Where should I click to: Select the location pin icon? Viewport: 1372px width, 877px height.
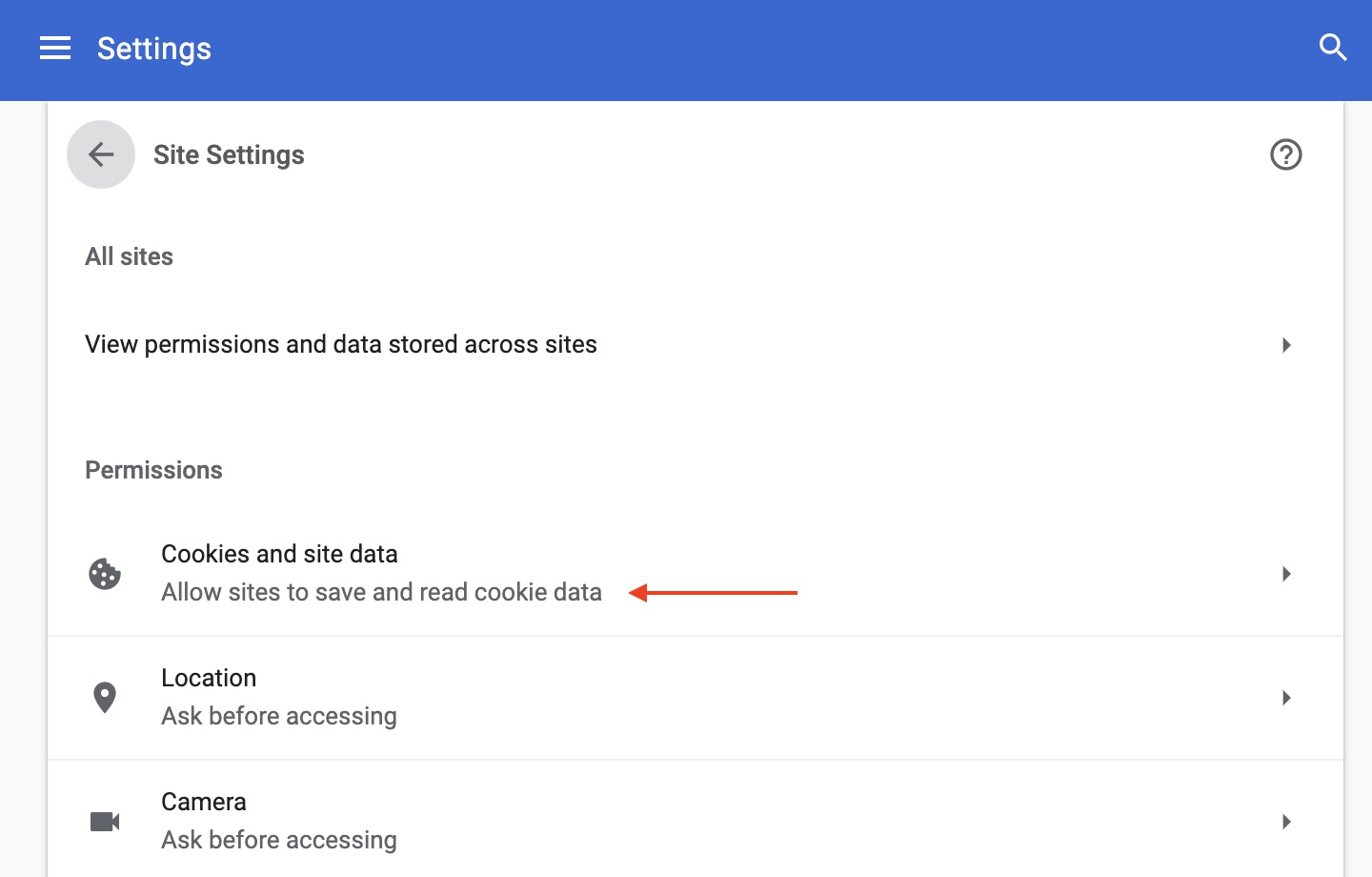(x=105, y=697)
